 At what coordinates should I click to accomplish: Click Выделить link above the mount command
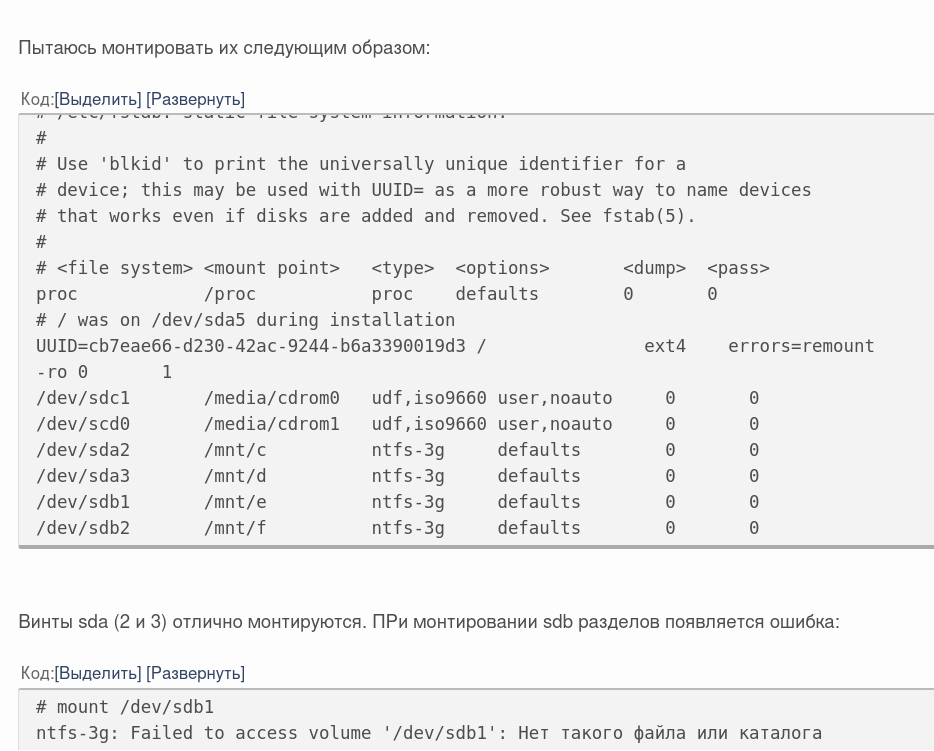tap(98, 673)
